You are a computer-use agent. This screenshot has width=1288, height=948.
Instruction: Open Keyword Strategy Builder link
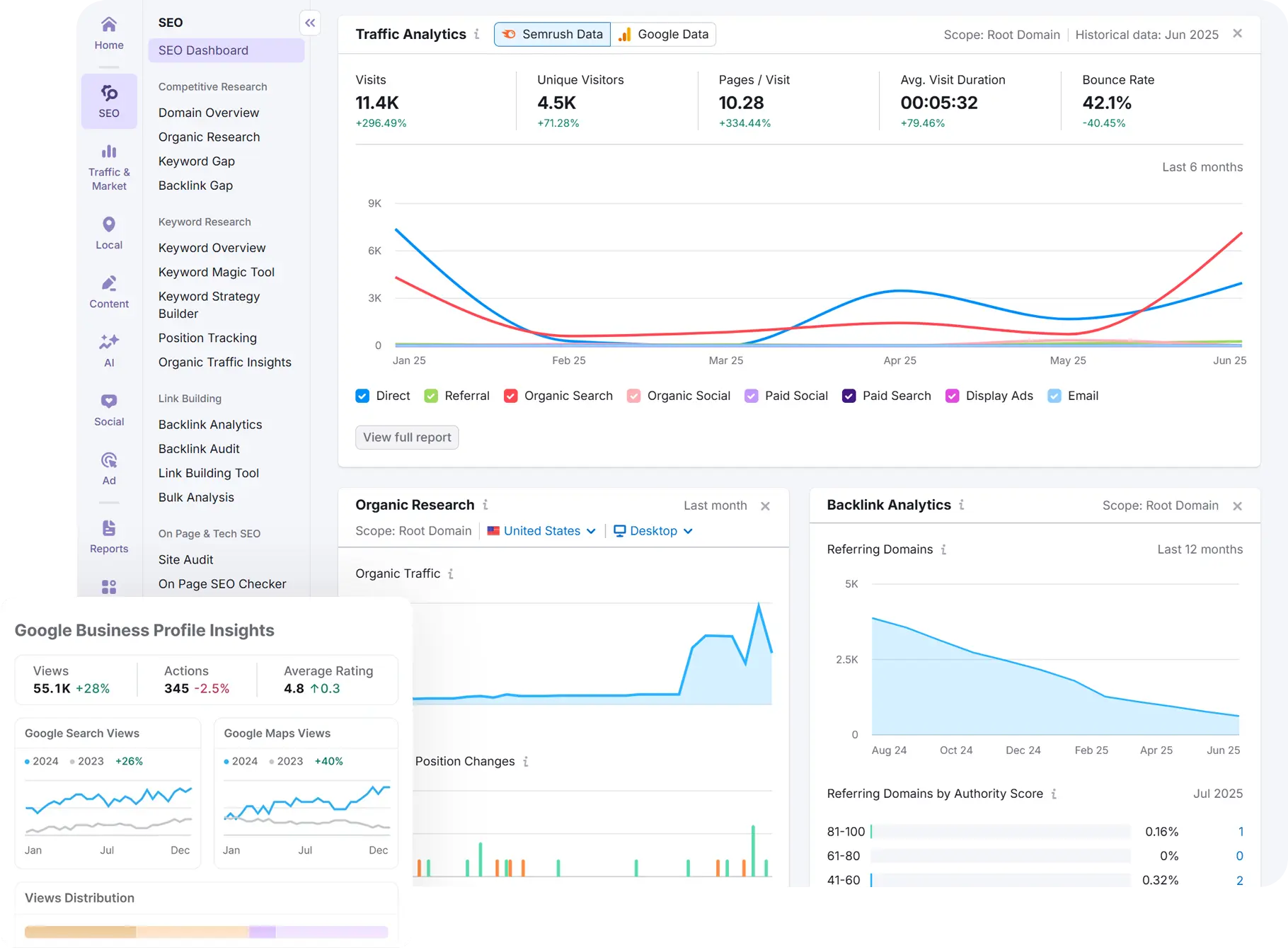point(209,305)
